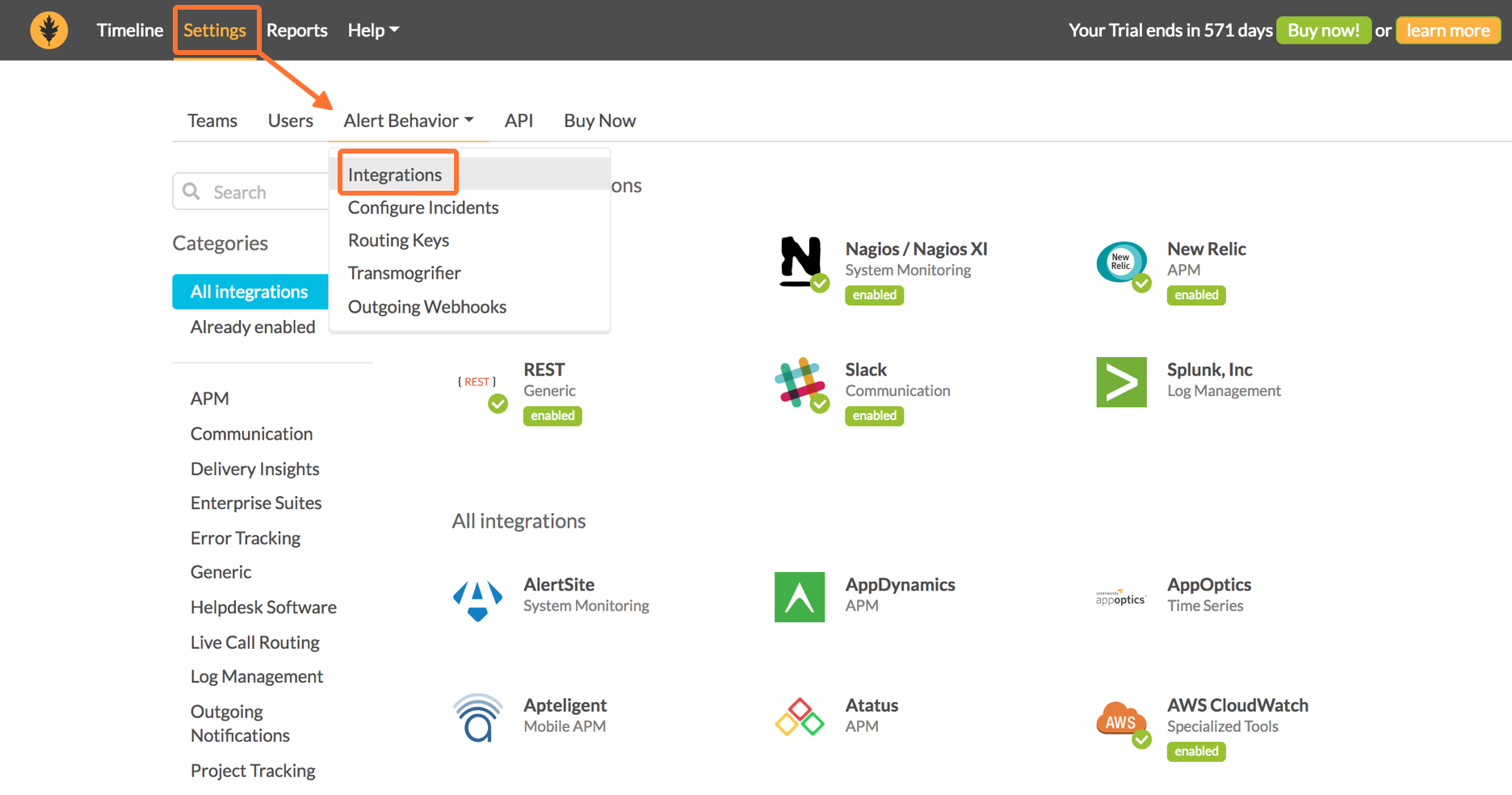Open the AWS CloudWatch cloud logo
The height and width of the screenshot is (795, 1512).
click(1121, 718)
